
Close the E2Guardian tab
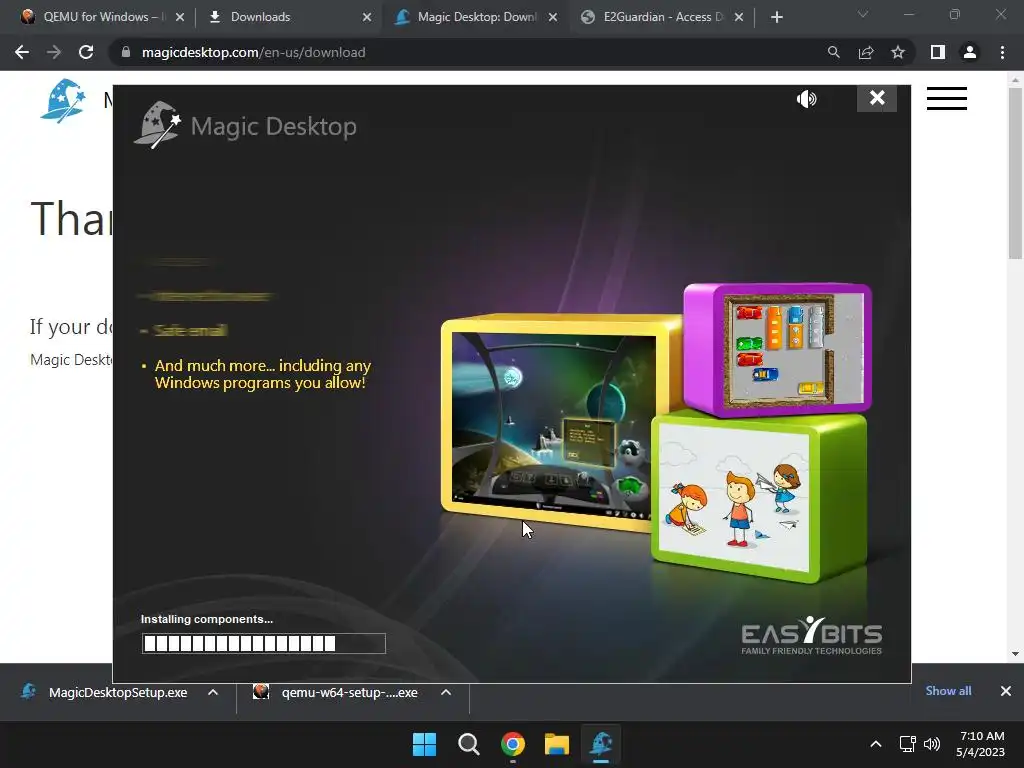pos(739,17)
